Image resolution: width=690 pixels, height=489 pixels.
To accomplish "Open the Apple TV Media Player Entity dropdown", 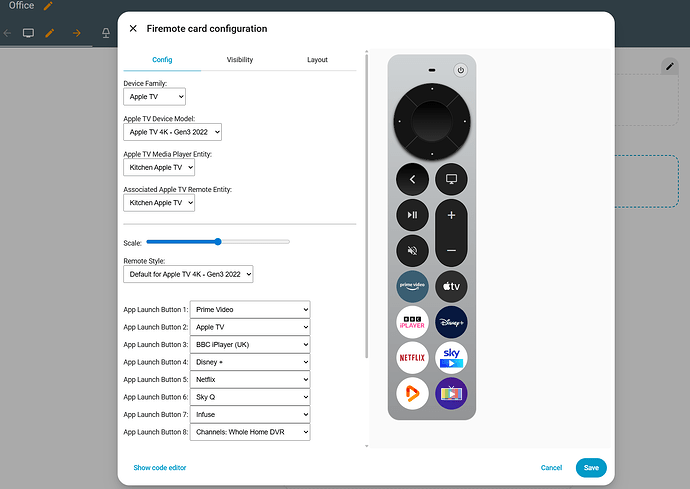I will click(159, 167).
